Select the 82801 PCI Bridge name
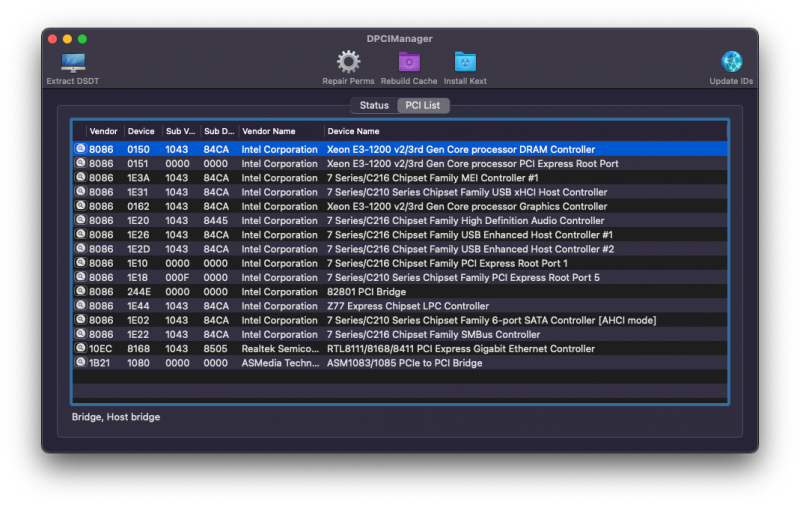 [366, 292]
